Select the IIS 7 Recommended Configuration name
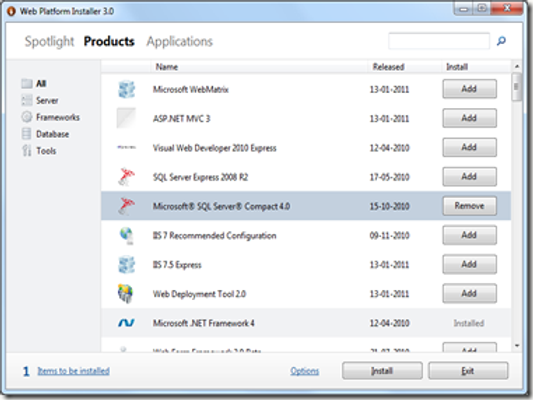Image resolution: width=533 pixels, height=400 pixels. [214, 236]
